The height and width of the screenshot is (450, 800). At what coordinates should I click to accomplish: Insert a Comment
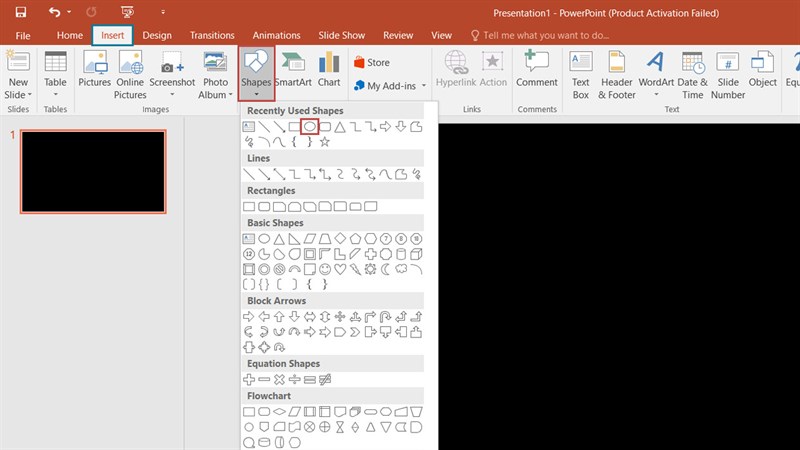(536, 69)
